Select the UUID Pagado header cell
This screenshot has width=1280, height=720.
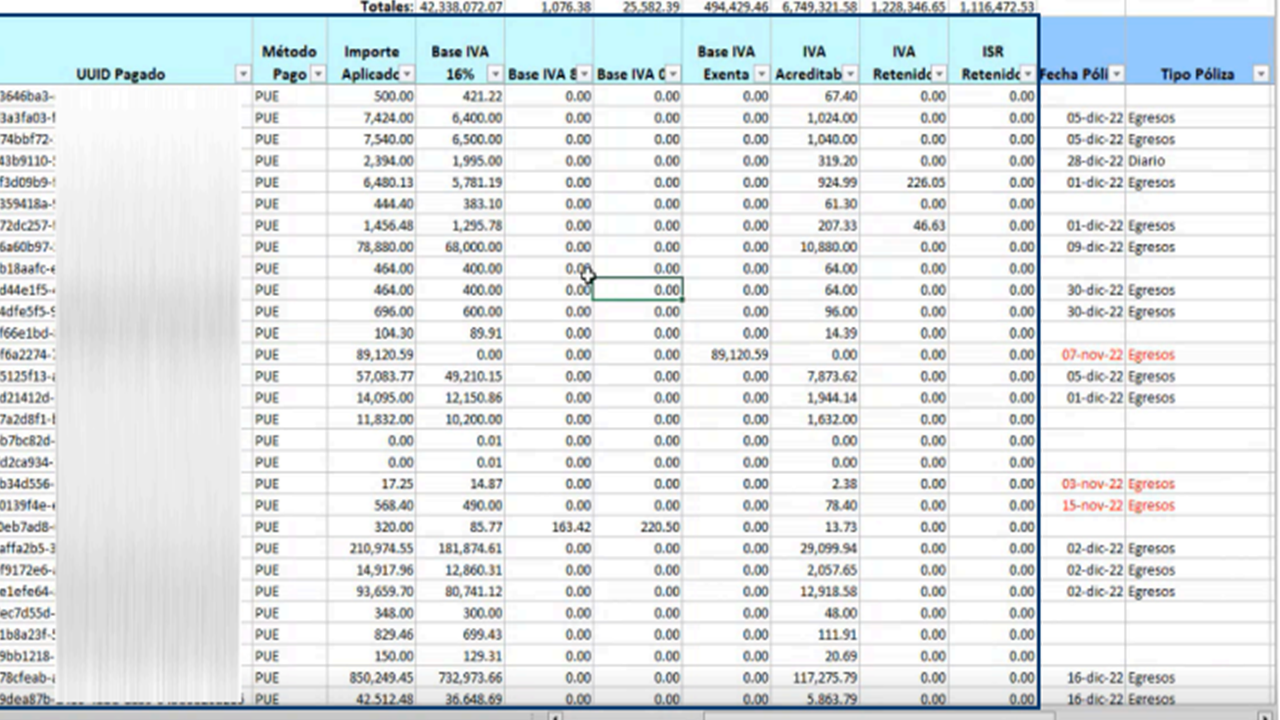pyautogui.click(x=125, y=51)
